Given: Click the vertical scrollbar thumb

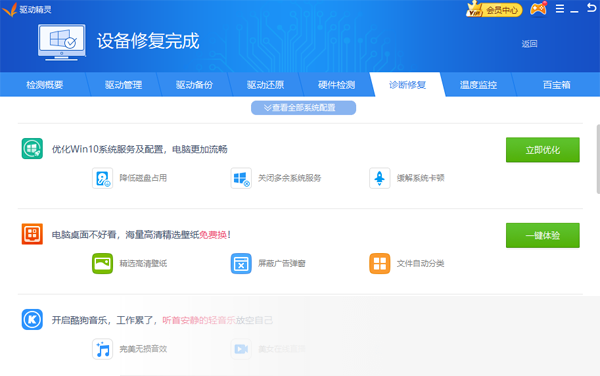Looking at the screenshot, I should pos(598,159).
